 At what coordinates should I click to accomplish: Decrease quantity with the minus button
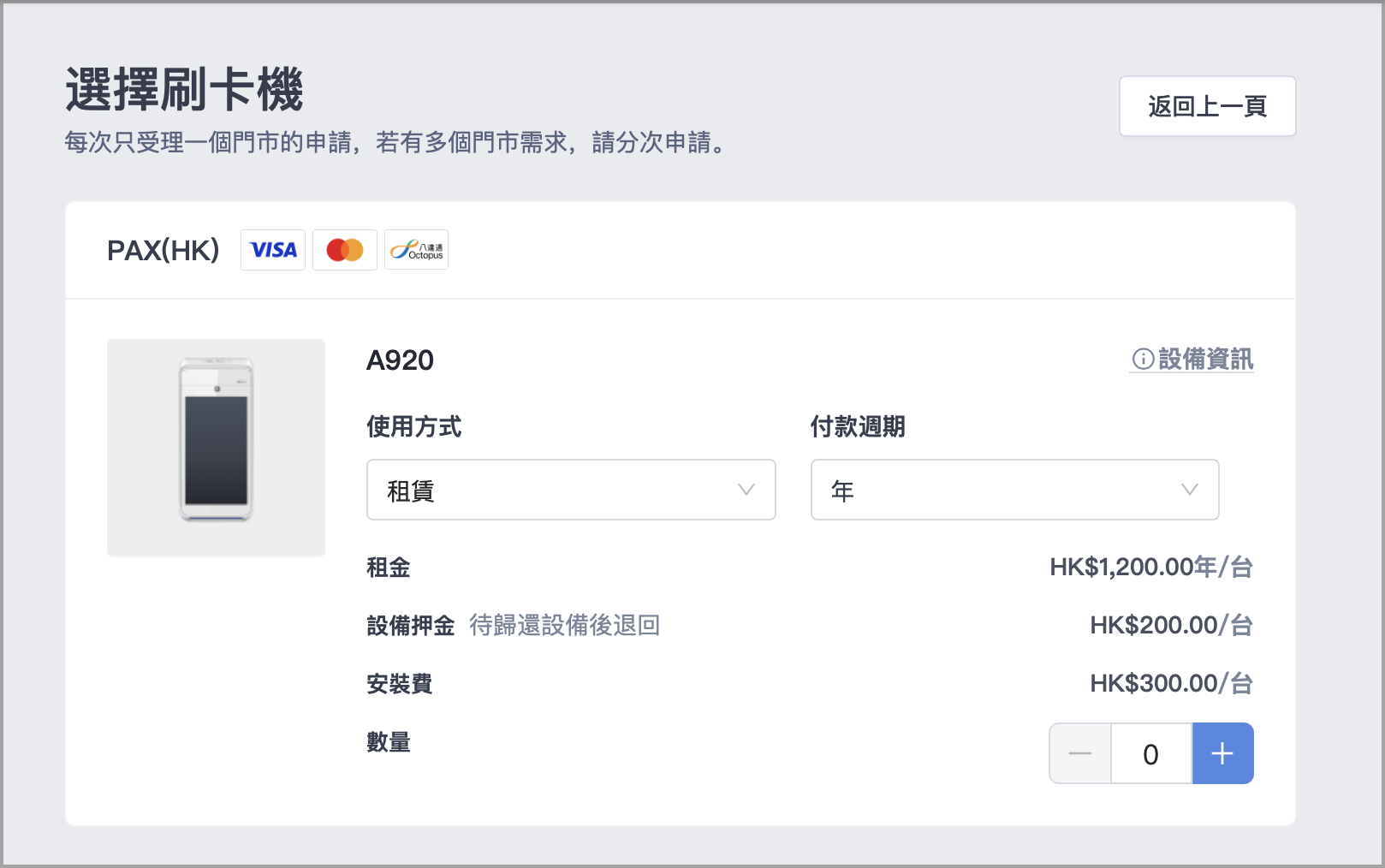coord(1080,753)
